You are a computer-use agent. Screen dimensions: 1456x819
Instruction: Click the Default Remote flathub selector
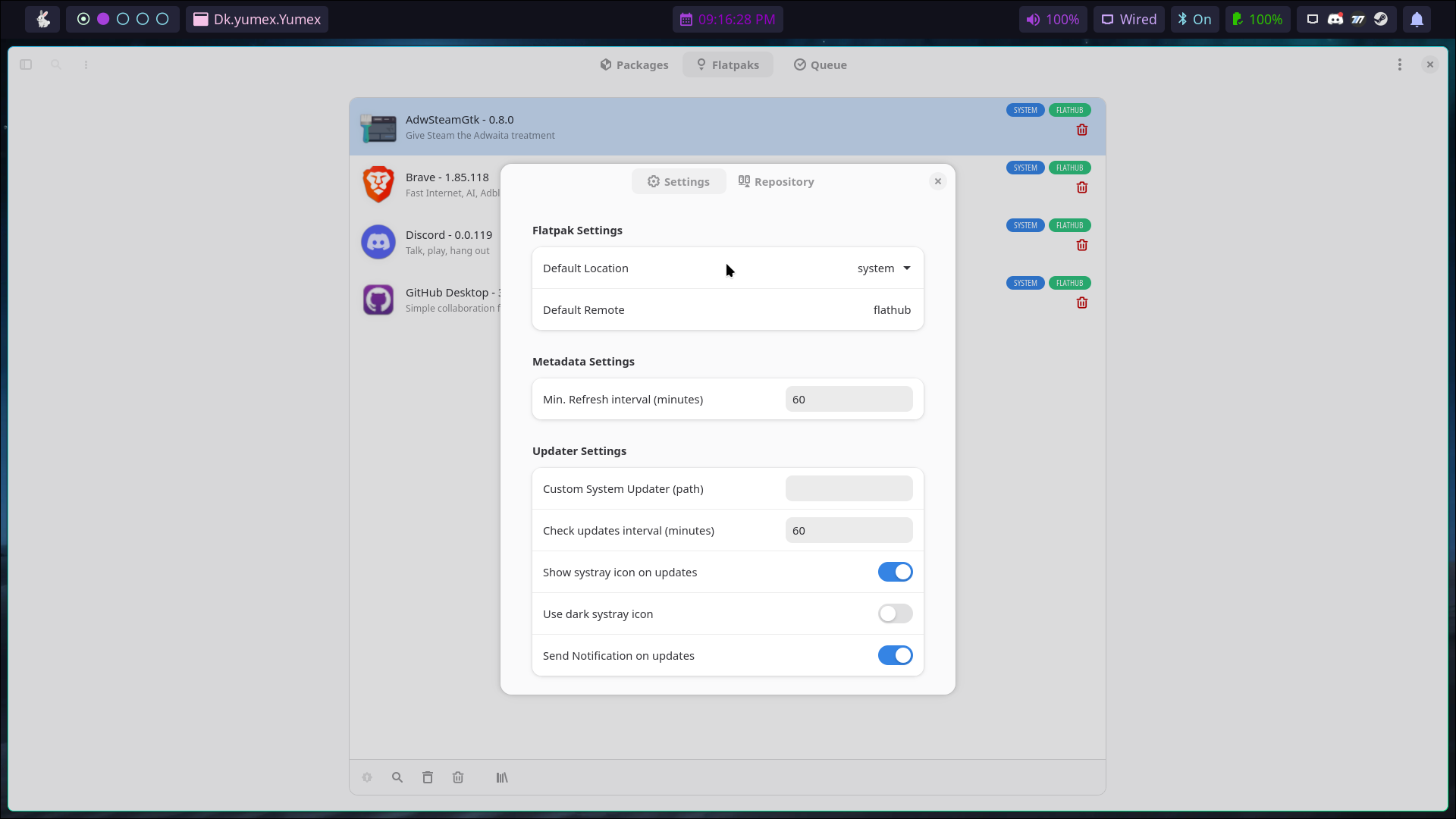(x=892, y=310)
